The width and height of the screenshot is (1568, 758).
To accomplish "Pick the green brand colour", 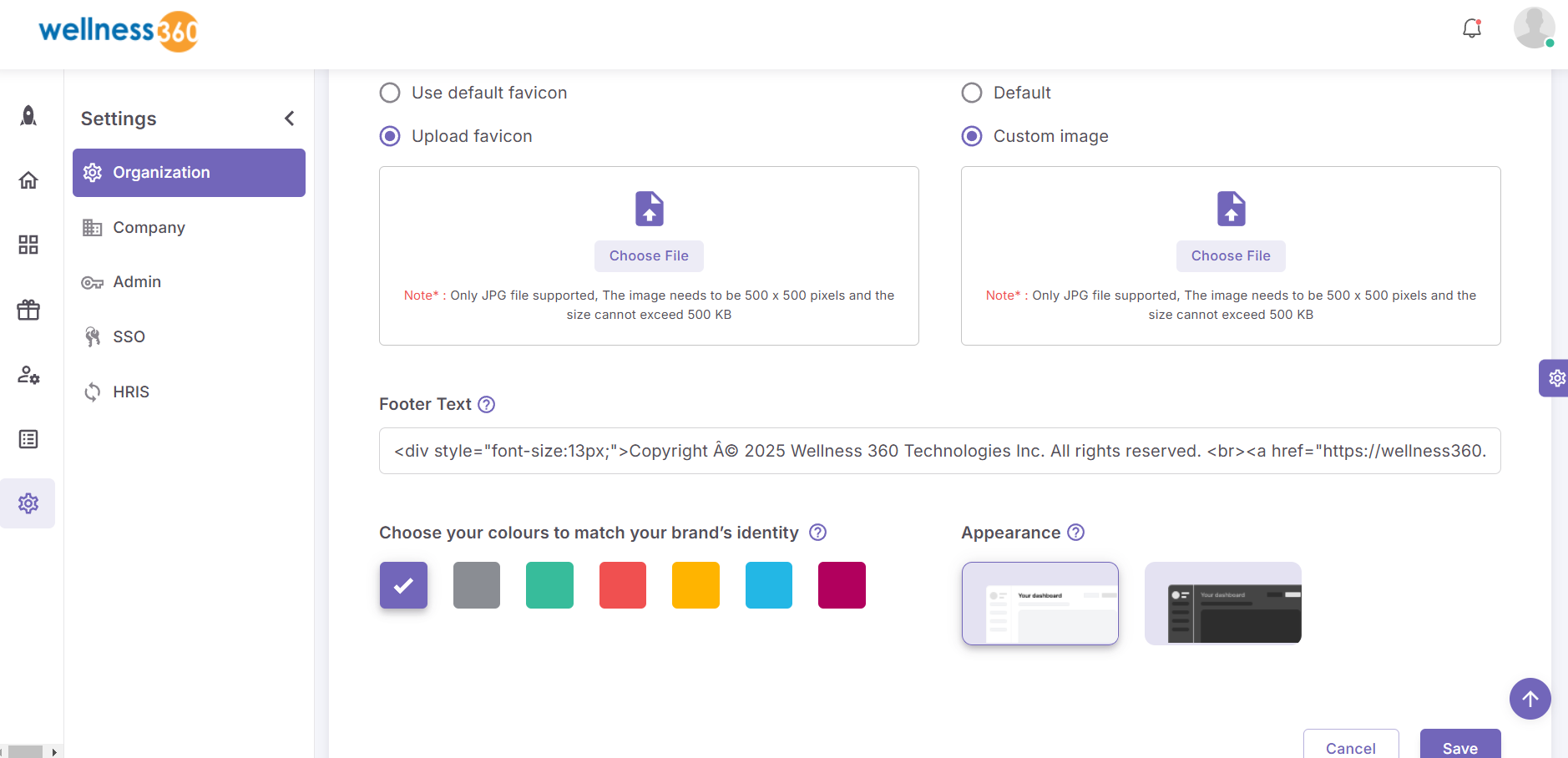I will [549, 585].
